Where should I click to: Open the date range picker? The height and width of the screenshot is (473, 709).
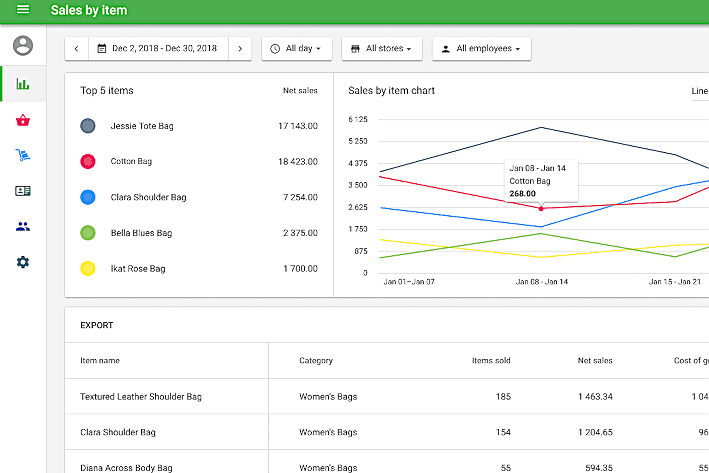(x=158, y=49)
